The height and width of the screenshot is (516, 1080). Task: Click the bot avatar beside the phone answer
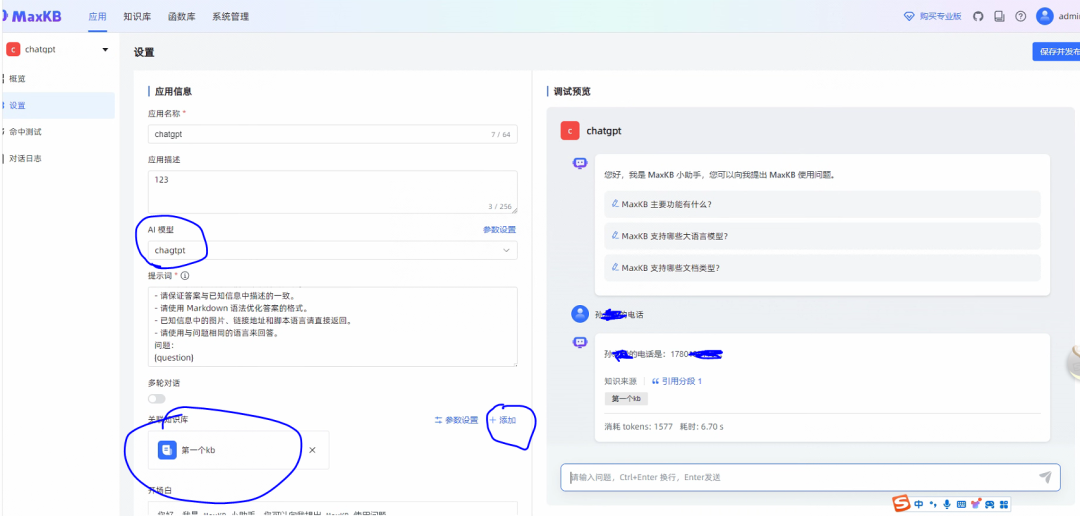coord(580,341)
